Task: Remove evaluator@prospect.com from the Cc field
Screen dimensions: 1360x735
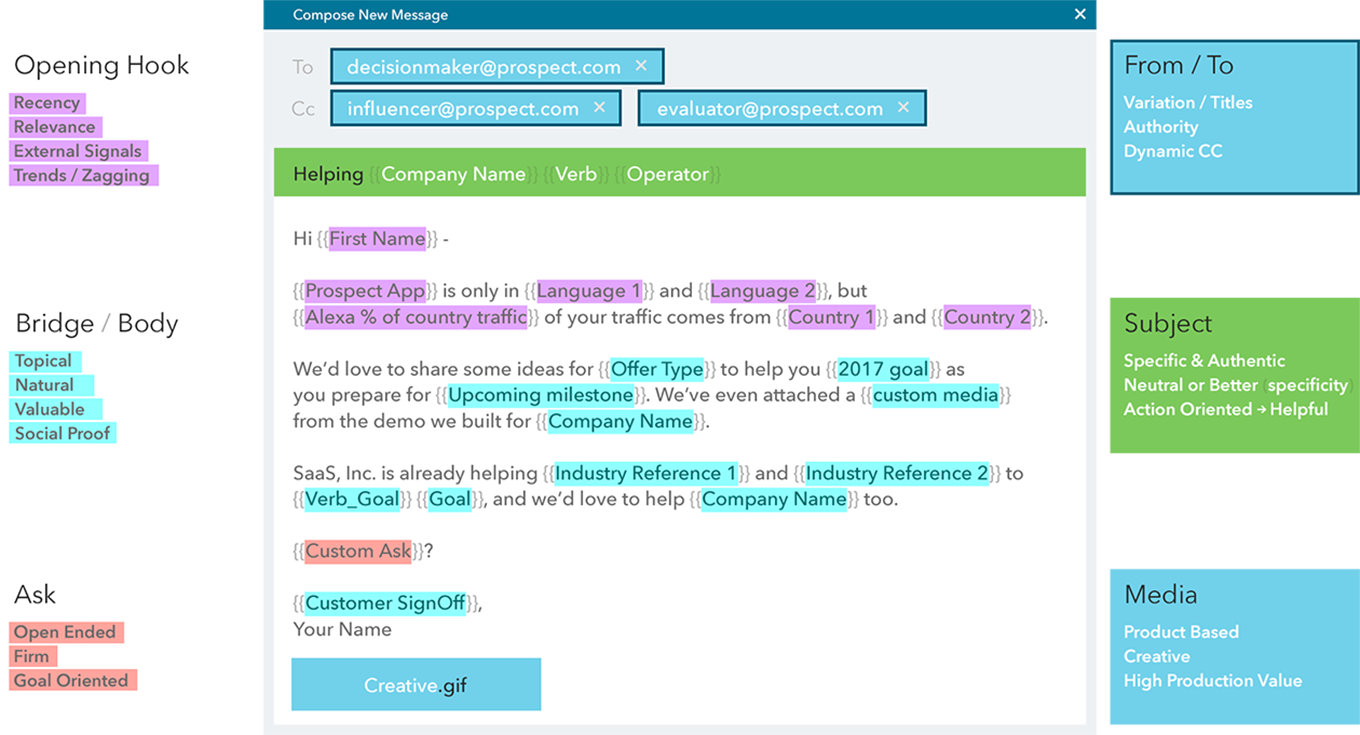Action: point(903,108)
